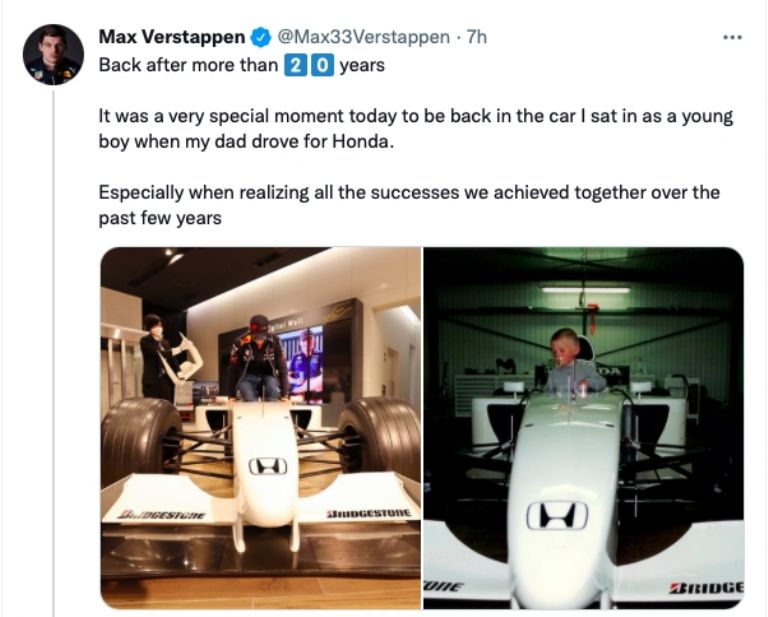Open Max Verstappen's profile avatar

[53, 55]
